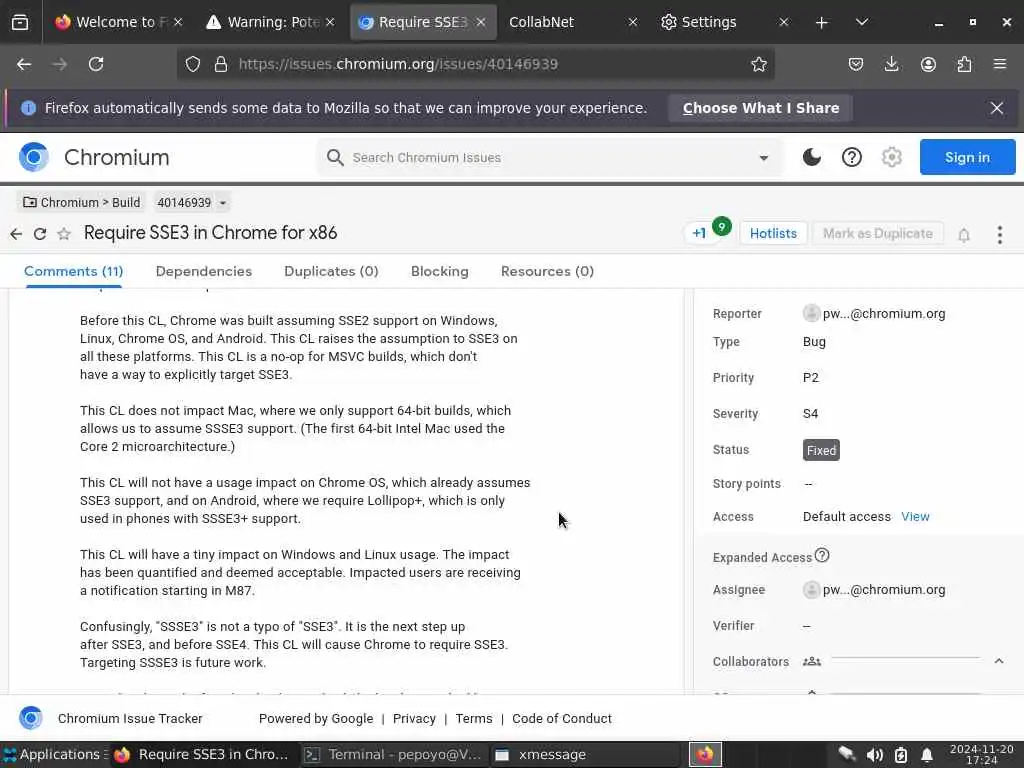Click the Chromium > Build component breadcrumb

pyautogui.click(x=82, y=202)
